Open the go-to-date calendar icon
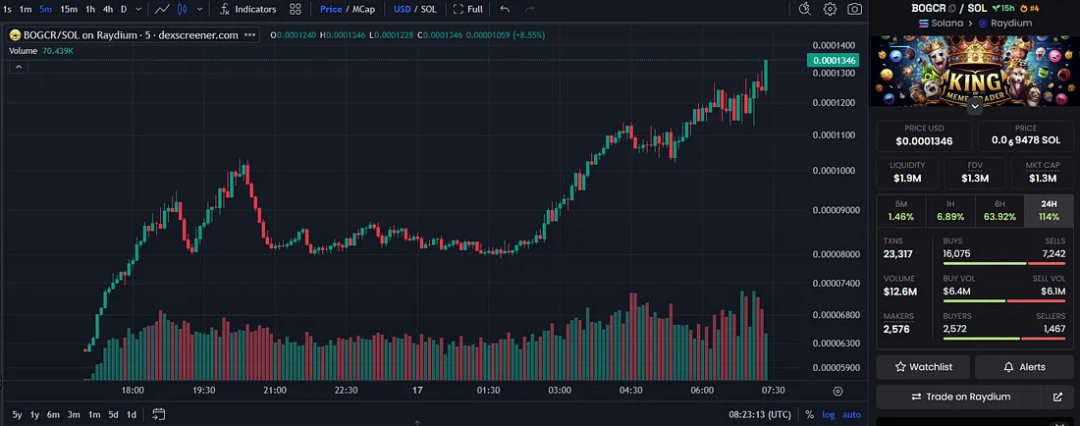The height and width of the screenshot is (426, 1080). [158, 414]
